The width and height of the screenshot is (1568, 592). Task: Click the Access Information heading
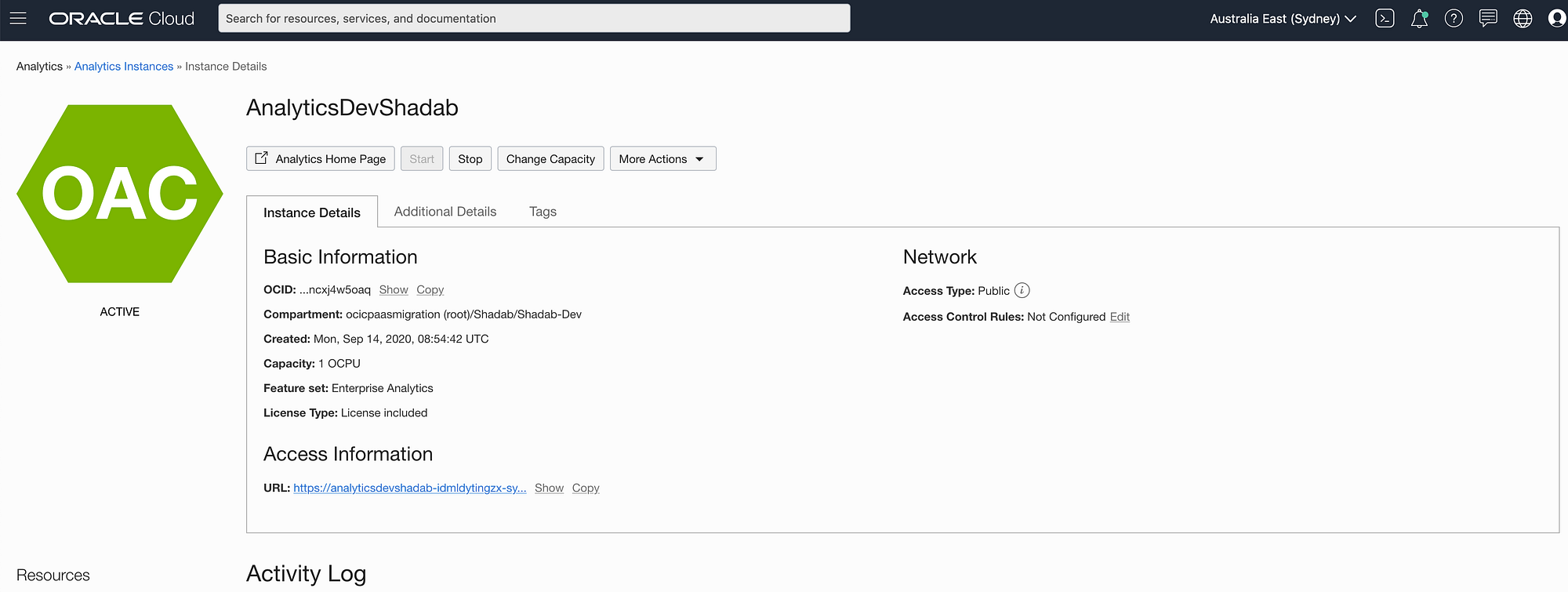click(348, 454)
